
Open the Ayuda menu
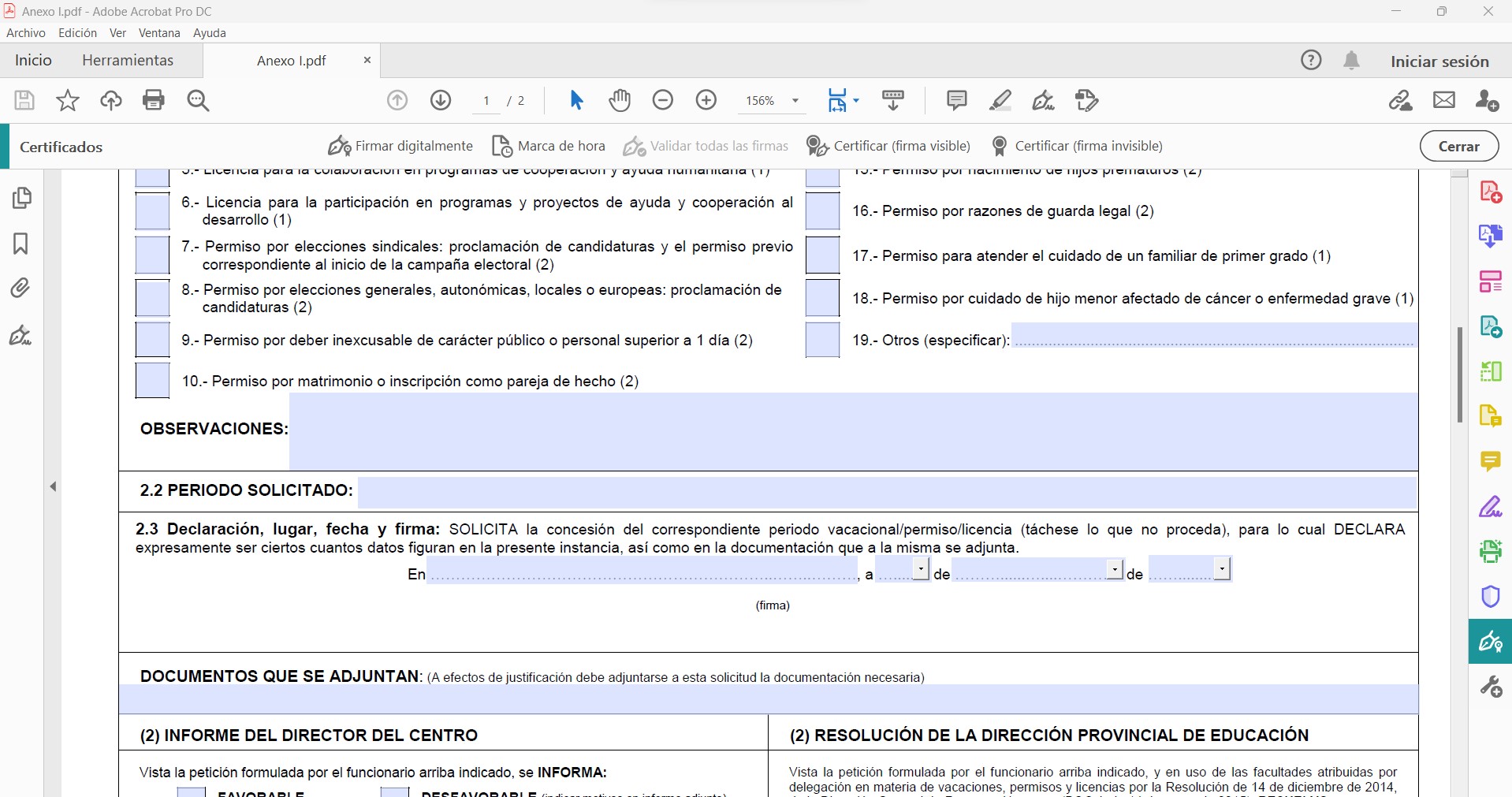coord(210,33)
